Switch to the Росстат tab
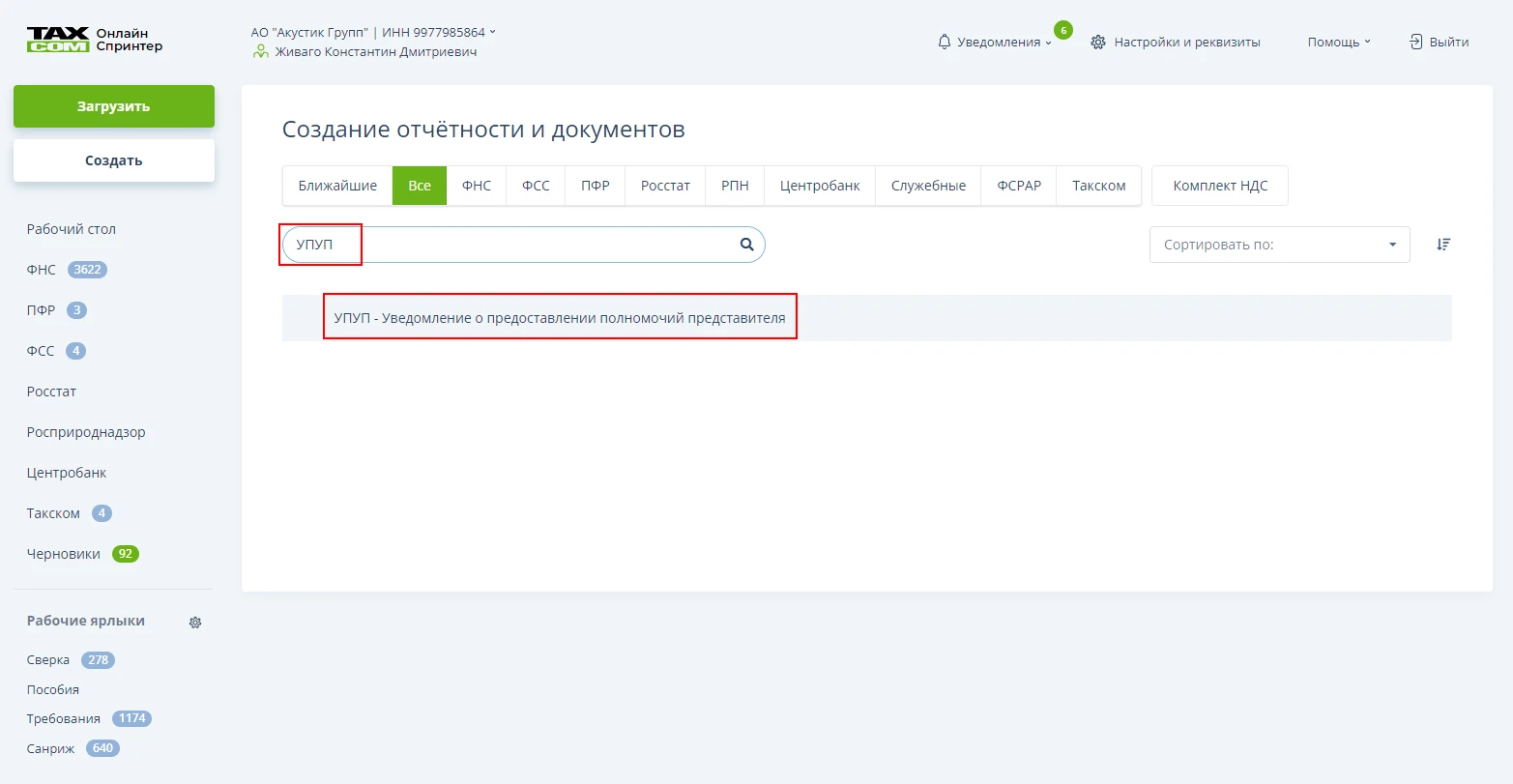The height and width of the screenshot is (784, 1513). coord(665,186)
